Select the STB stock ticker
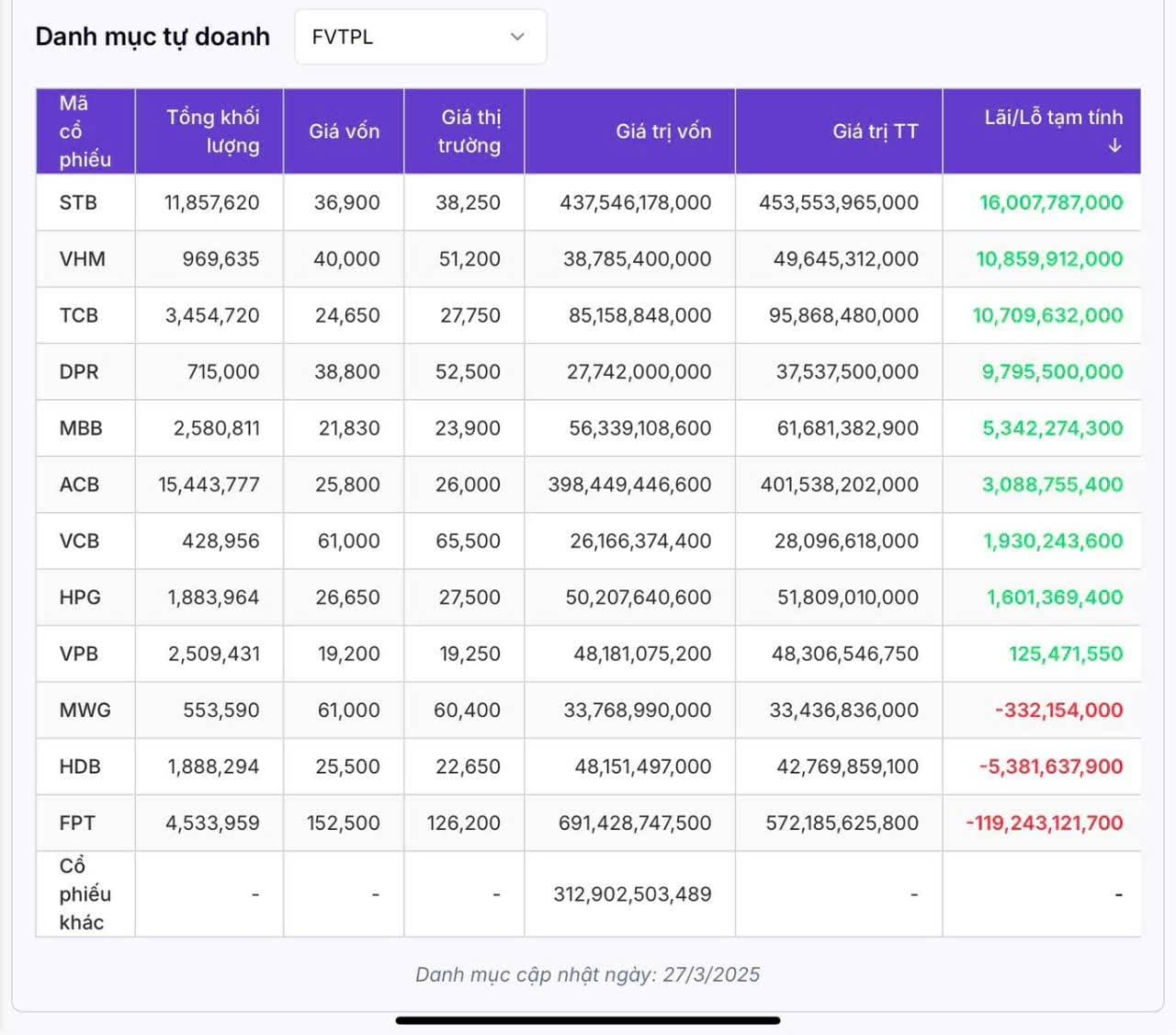1176x1035 pixels. (x=78, y=203)
